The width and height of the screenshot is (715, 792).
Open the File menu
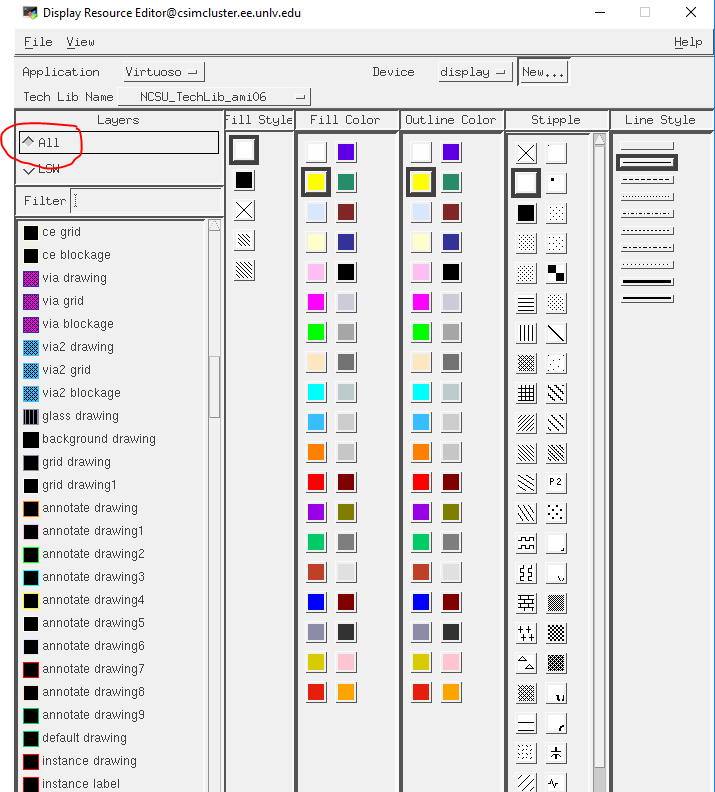[38, 42]
